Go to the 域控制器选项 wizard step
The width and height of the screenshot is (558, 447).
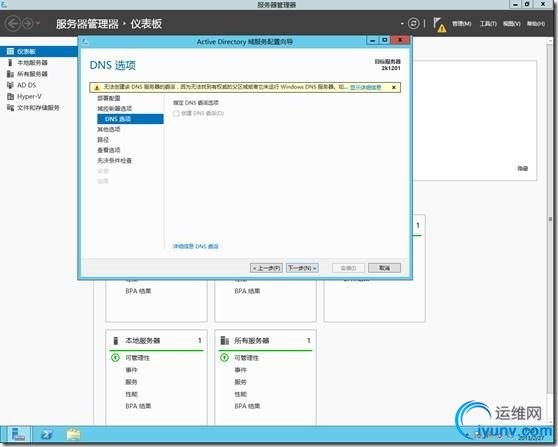(114, 109)
